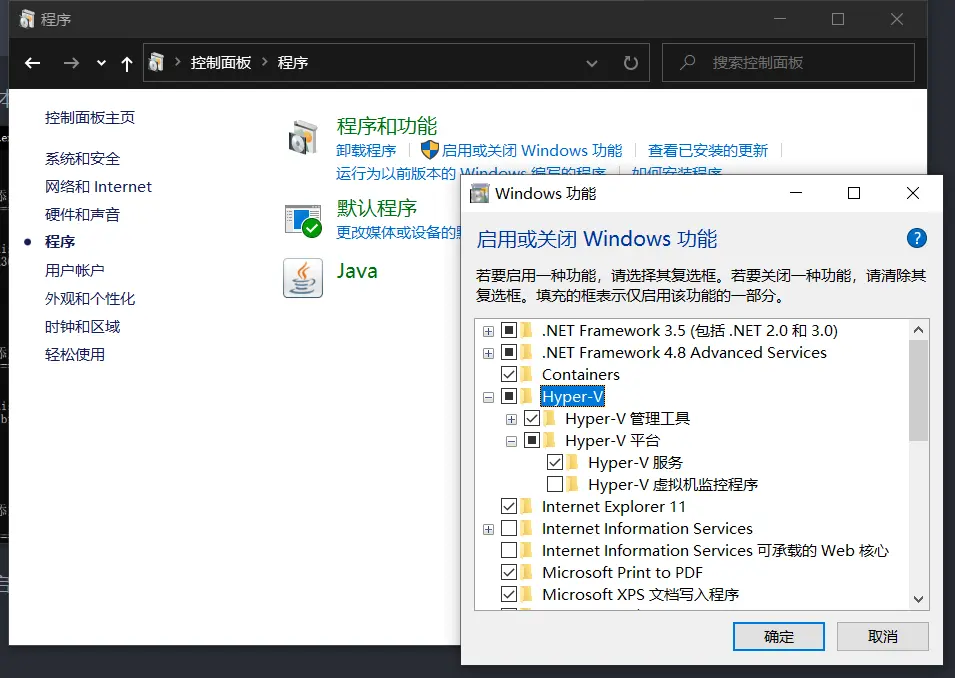Select the highlighted Hyper-V tree row
The width and height of the screenshot is (955, 678).
point(572,397)
